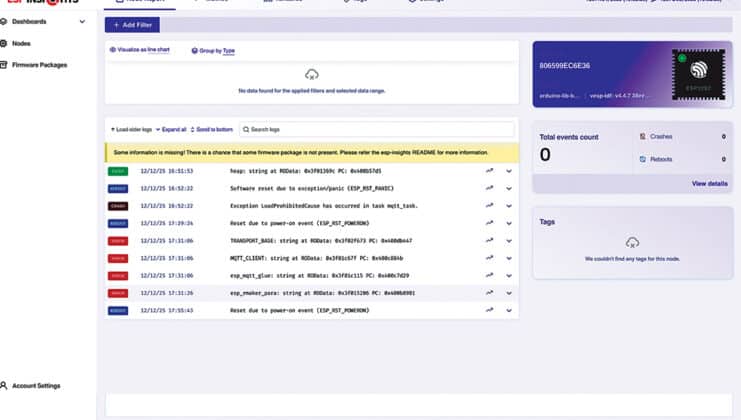Screen dimensions: 741x420
Task: Click the 'Exception LoadProhibitedCause has occurred' message
Action: click(x=324, y=206)
